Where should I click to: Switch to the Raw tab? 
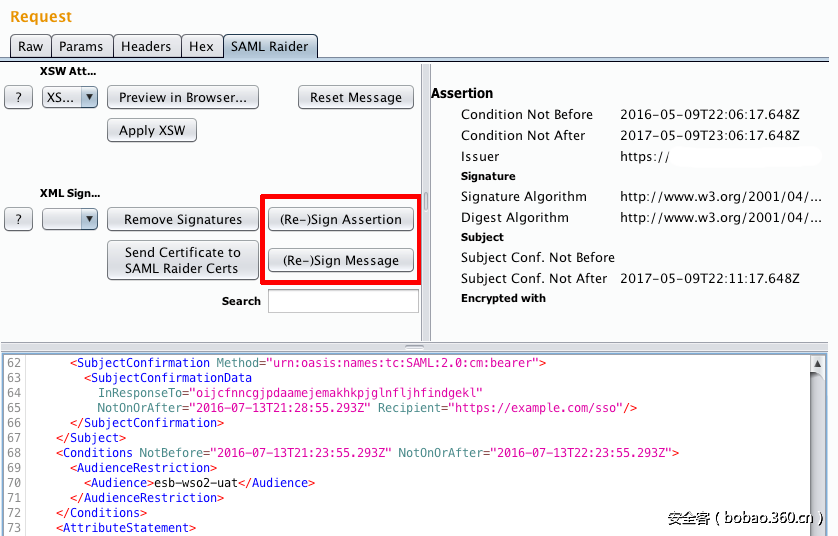click(x=30, y=46)
